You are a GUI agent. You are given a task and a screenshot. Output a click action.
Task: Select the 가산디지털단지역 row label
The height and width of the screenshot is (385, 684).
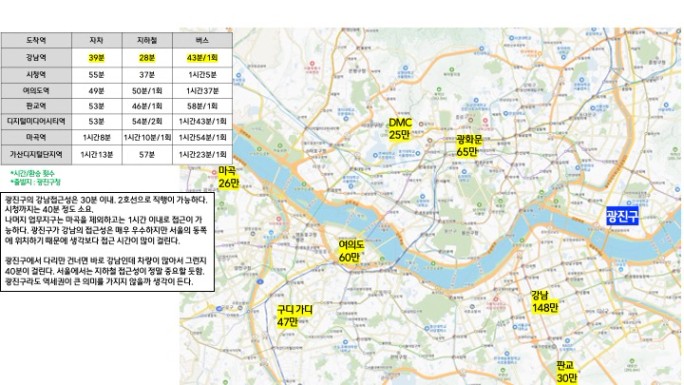(x=36, y=154)
